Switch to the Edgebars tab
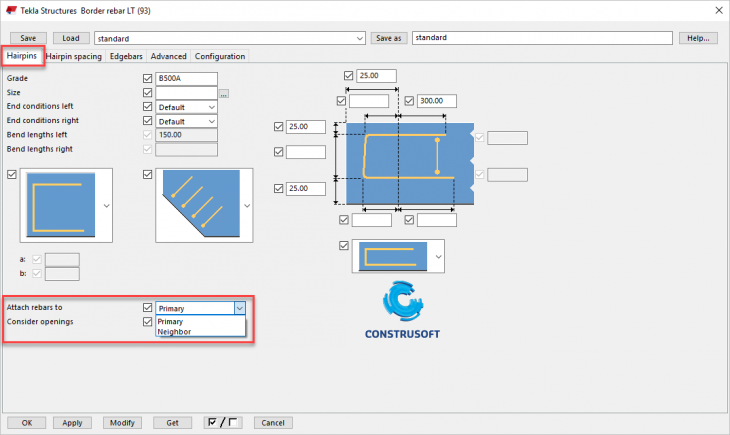This screenshot has width=730, height=435. [126, 56]
